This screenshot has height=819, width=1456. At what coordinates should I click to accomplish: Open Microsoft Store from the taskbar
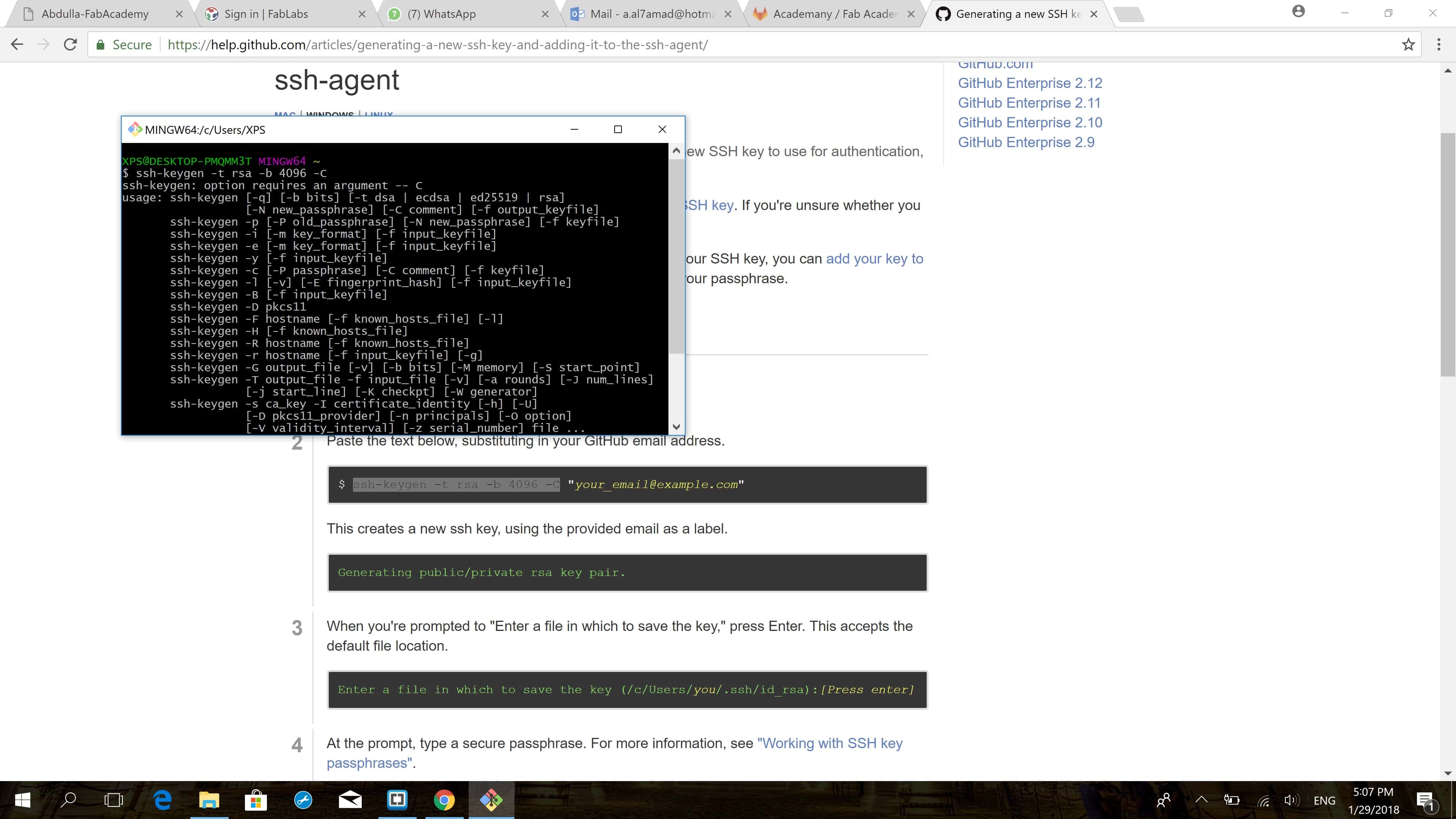coord(256,800)
